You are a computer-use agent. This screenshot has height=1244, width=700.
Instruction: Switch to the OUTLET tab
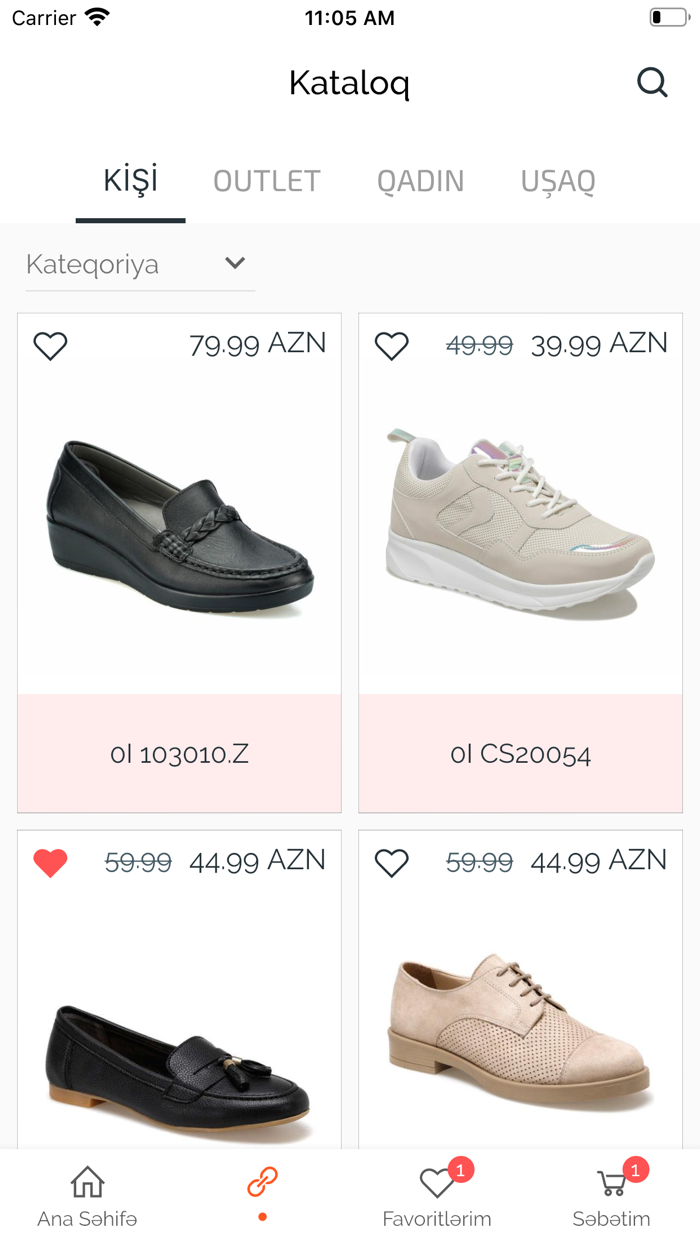[266, 181]
